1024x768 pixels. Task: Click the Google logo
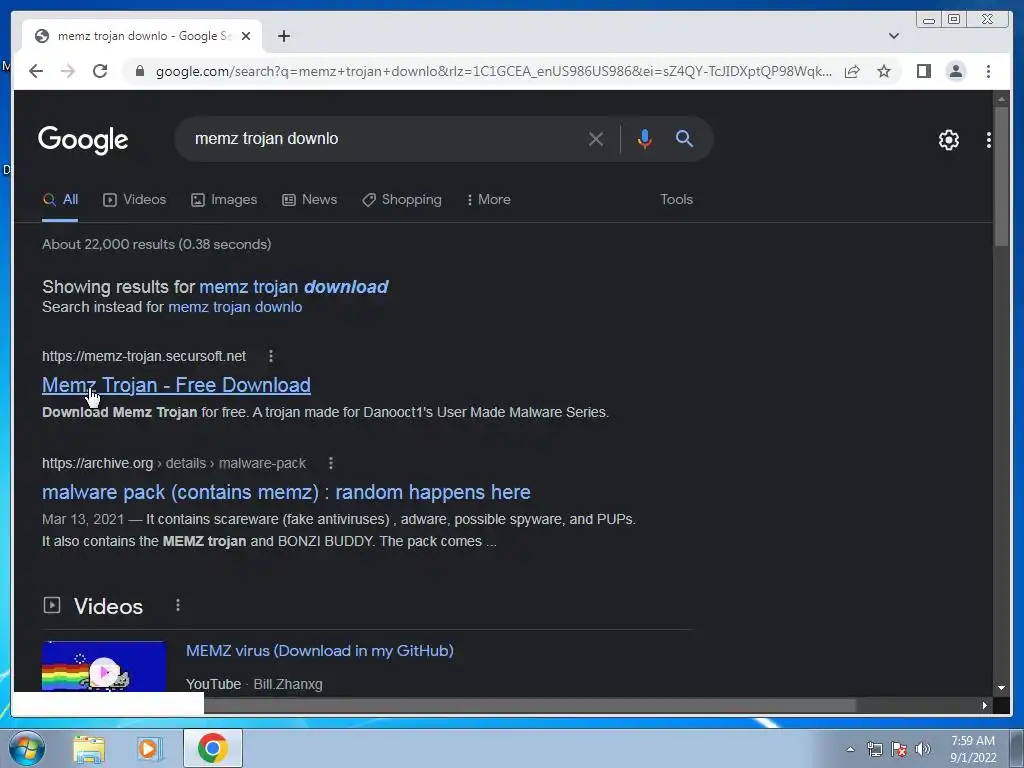tap(83, 140)
